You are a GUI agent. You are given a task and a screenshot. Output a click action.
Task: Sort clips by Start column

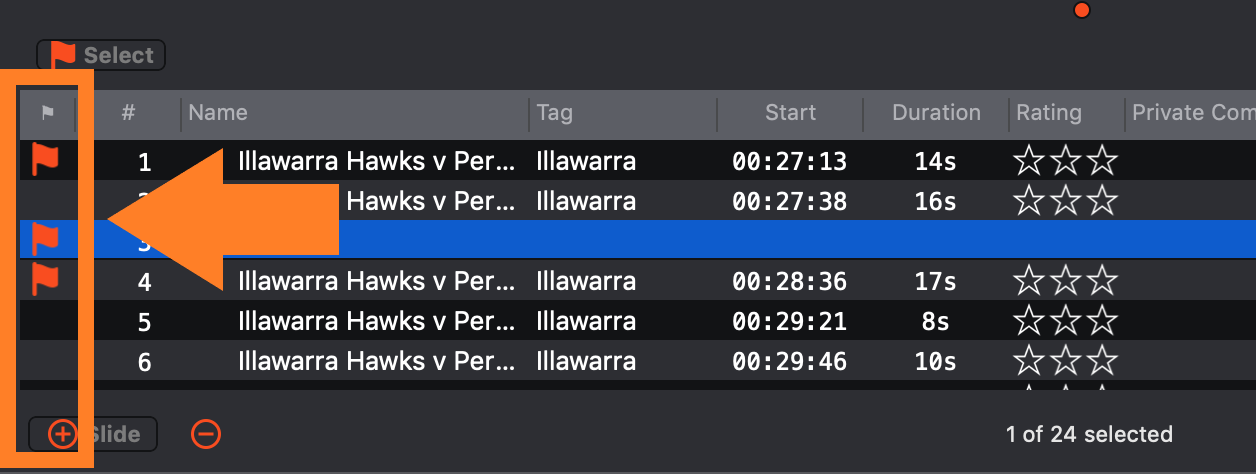[x=790, y=113]
